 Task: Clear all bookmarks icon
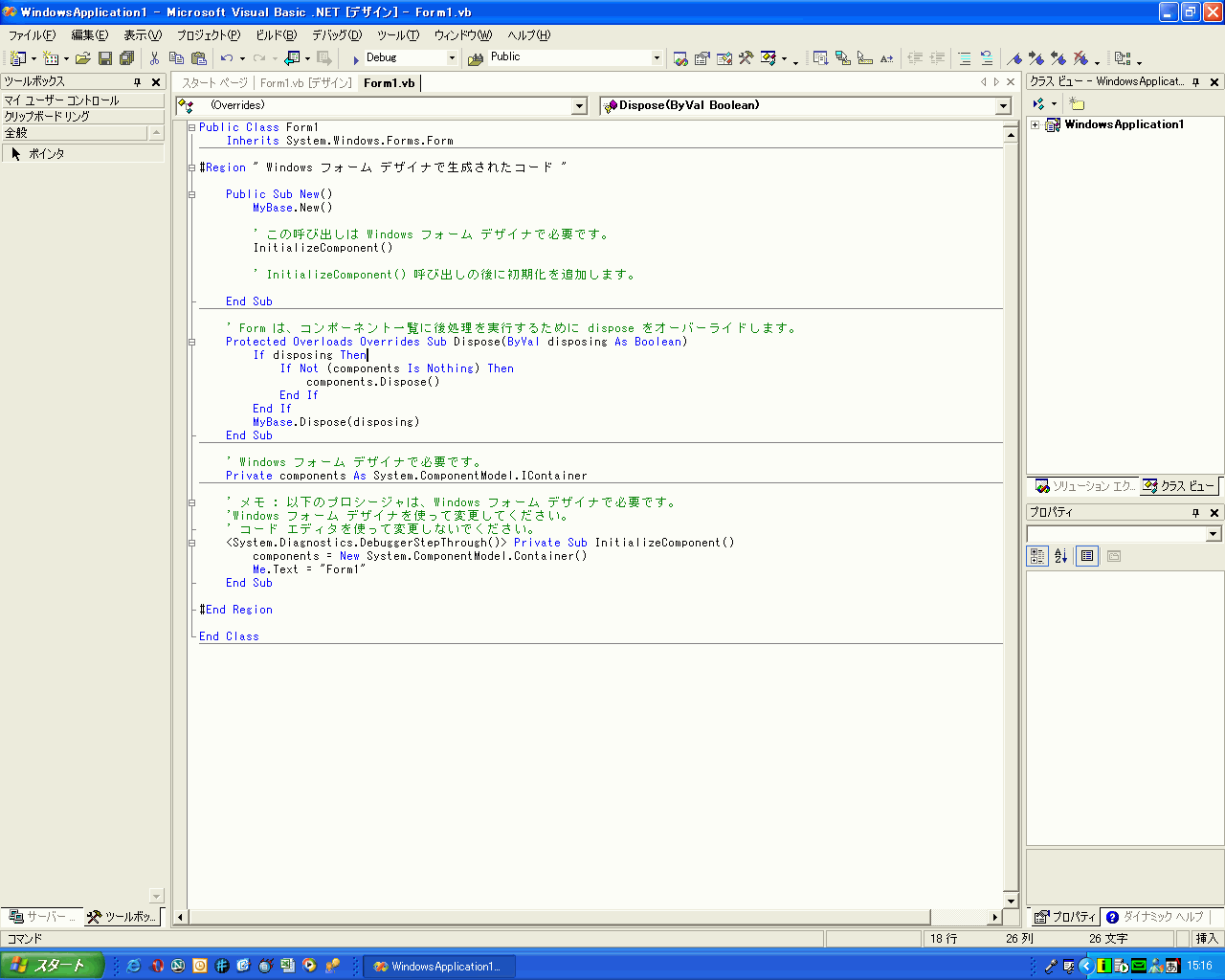point(1080,58)
